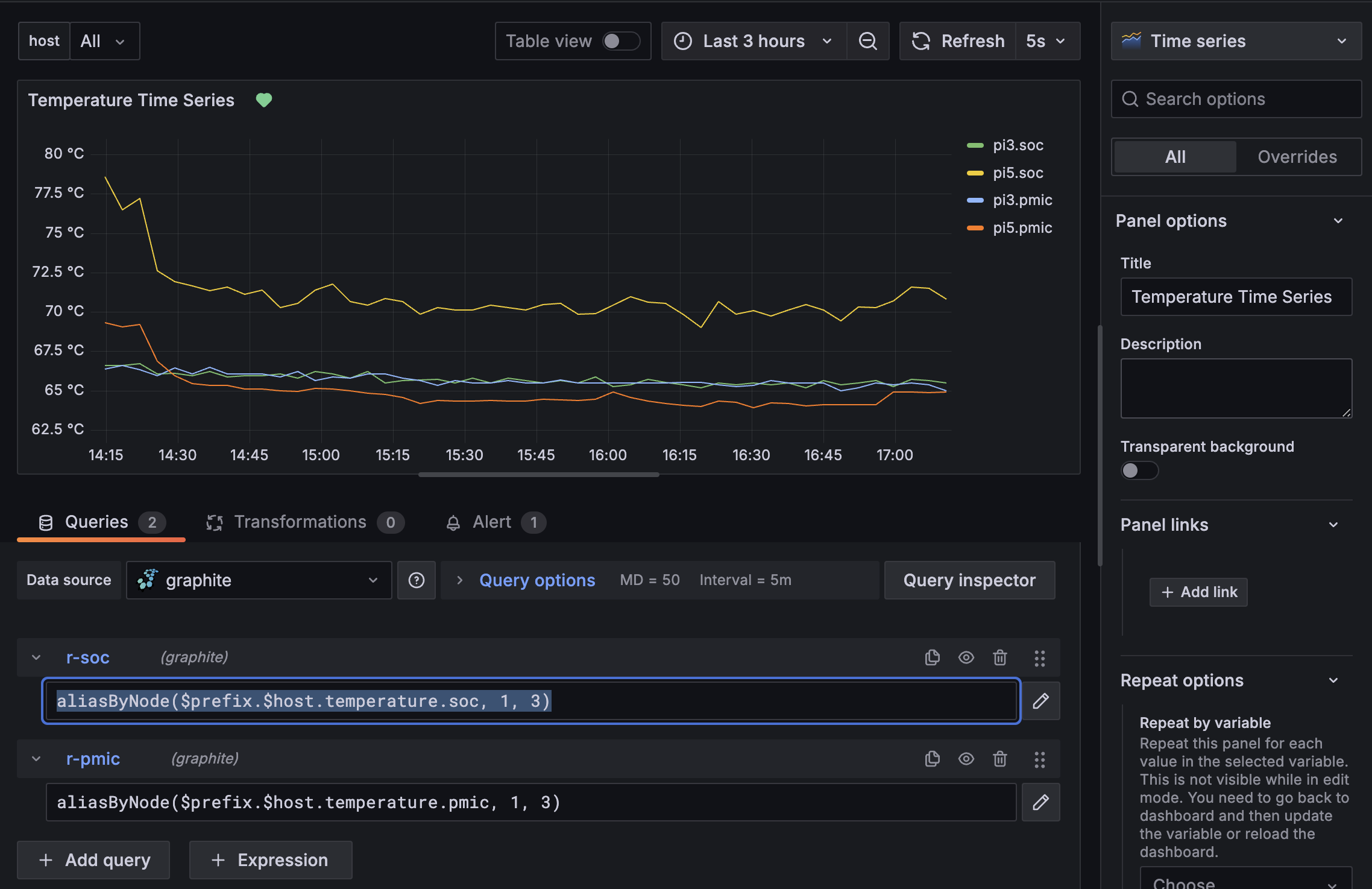Screen dimensions: 1372x889
Task: Click the Search options field
Action: point(1242,99)
